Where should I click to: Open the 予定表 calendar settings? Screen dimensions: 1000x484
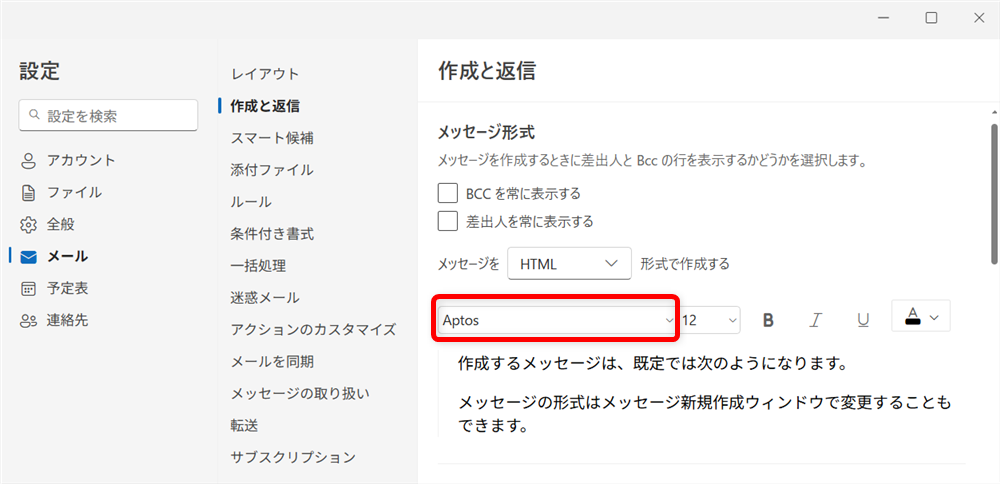67,288
